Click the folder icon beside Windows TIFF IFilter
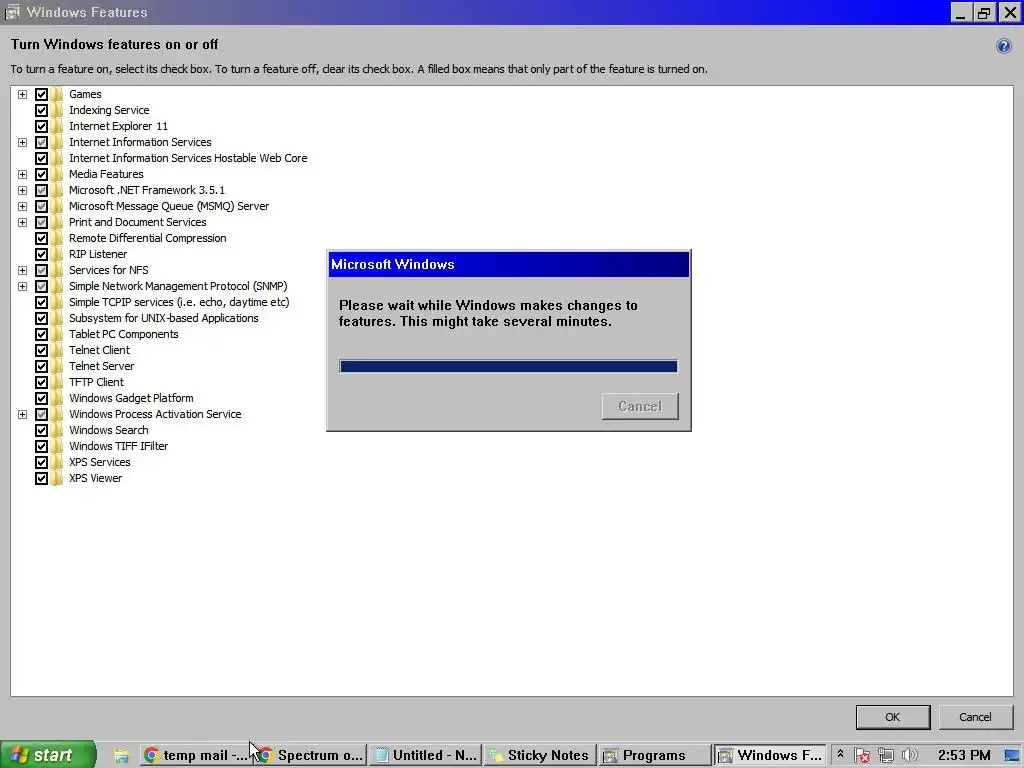 [57, 446]
